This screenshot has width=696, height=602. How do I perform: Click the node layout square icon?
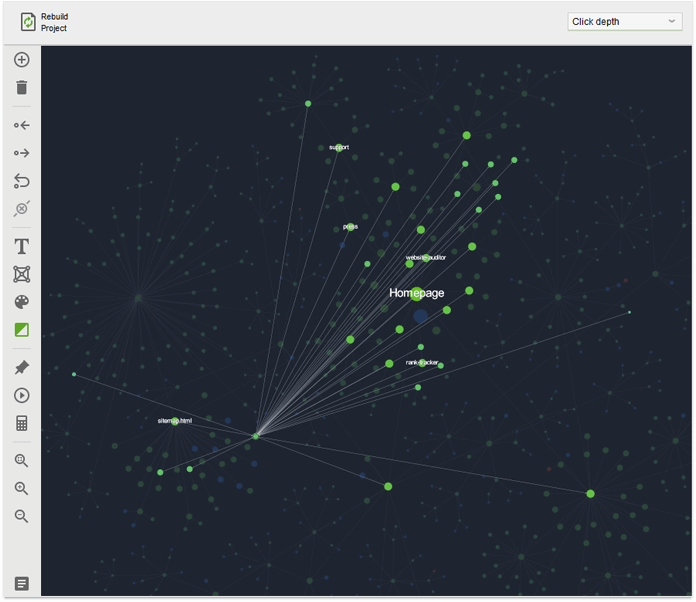(x=22, y=274)
